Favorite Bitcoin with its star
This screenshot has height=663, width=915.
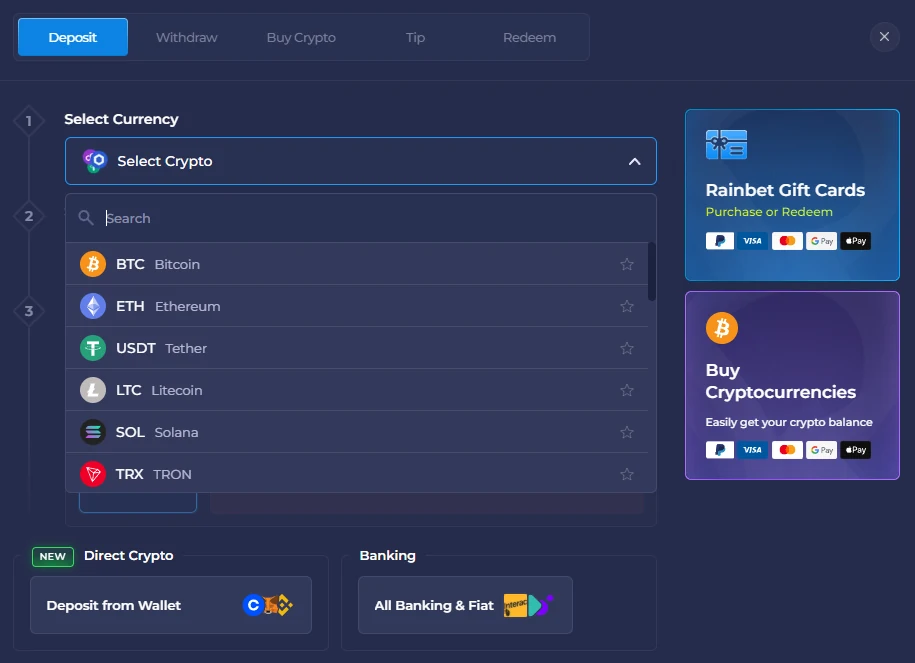[627, 264]
